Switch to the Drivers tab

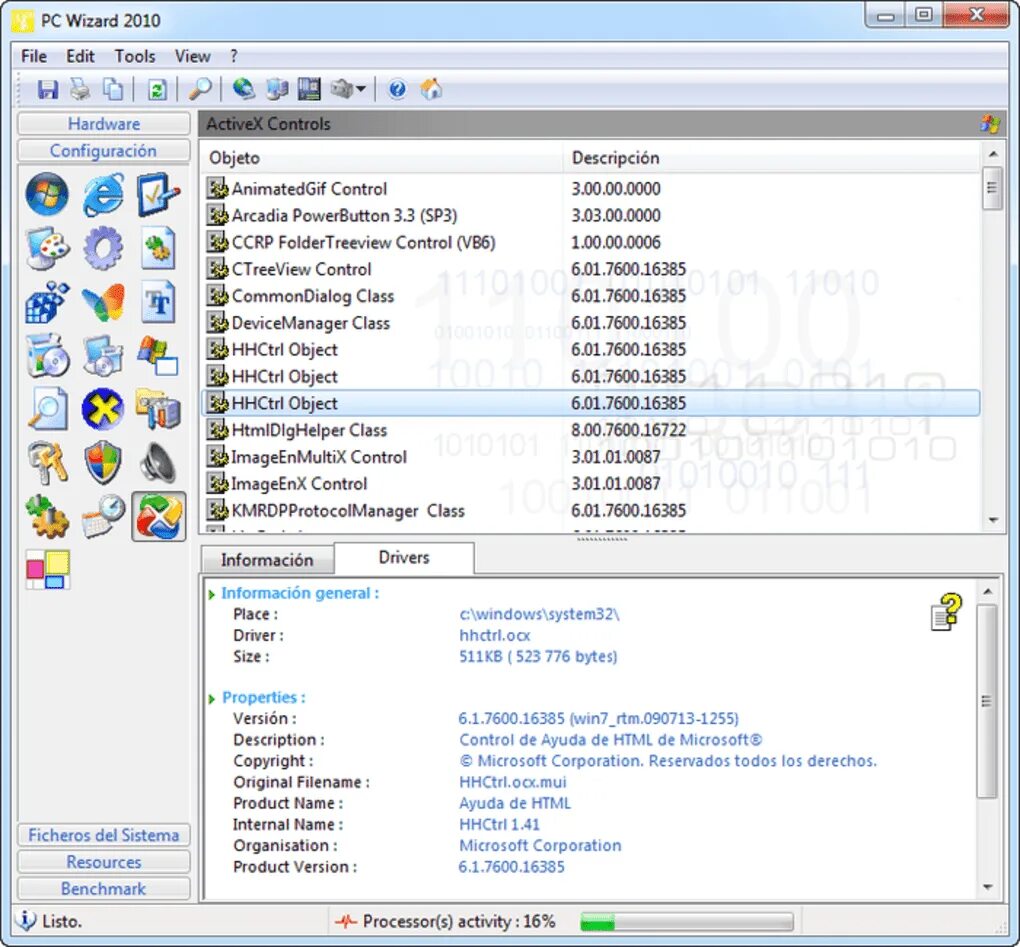point(404,557)
